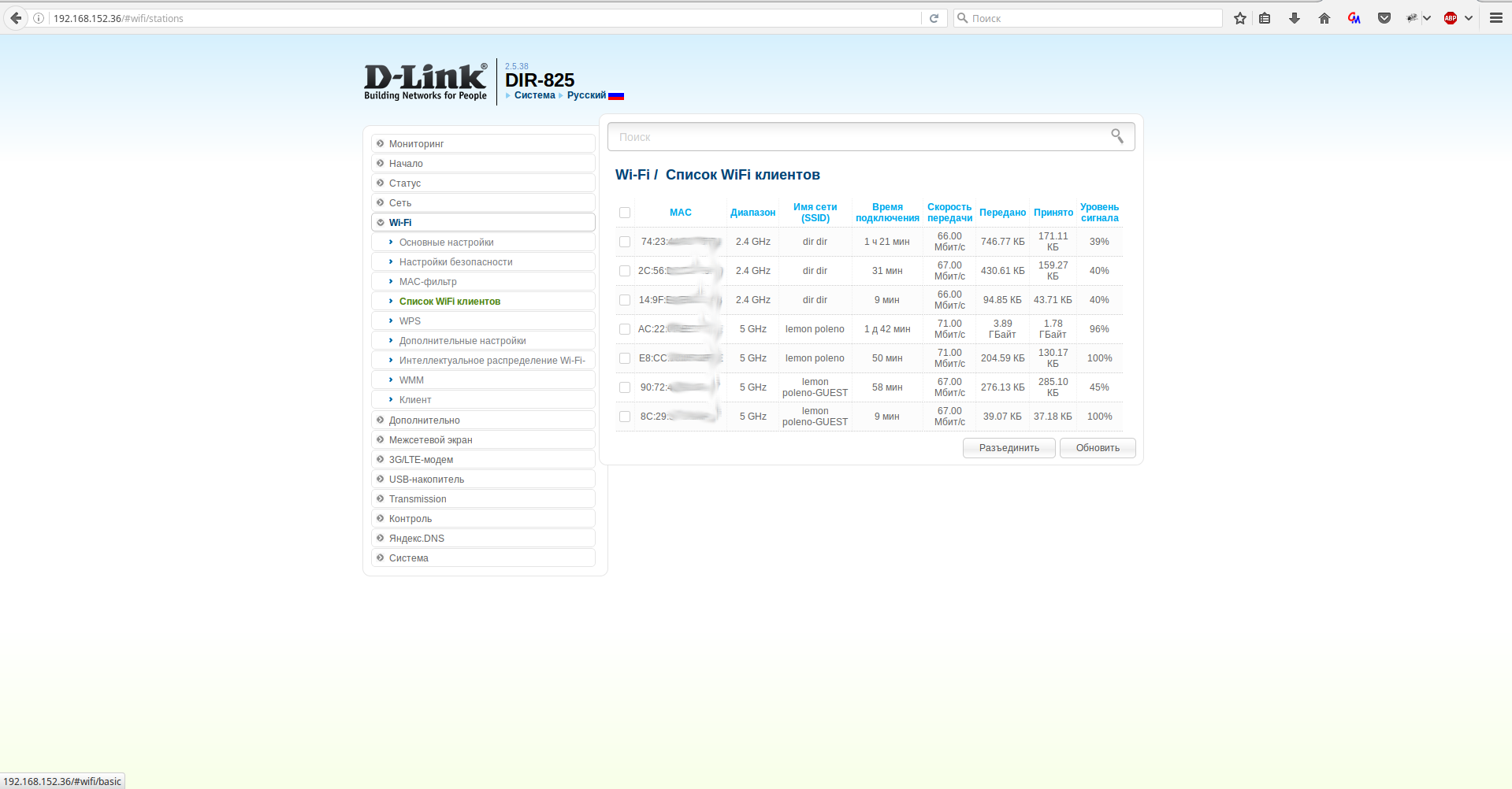
Task: Open the MAC-фильтр submenu item
Action: [483, 281]
